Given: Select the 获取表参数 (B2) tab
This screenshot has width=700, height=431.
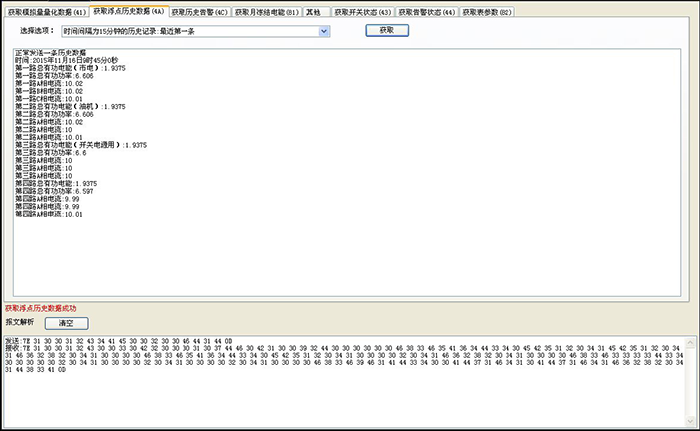Looking at the screenshot, I should pos(487,12).
